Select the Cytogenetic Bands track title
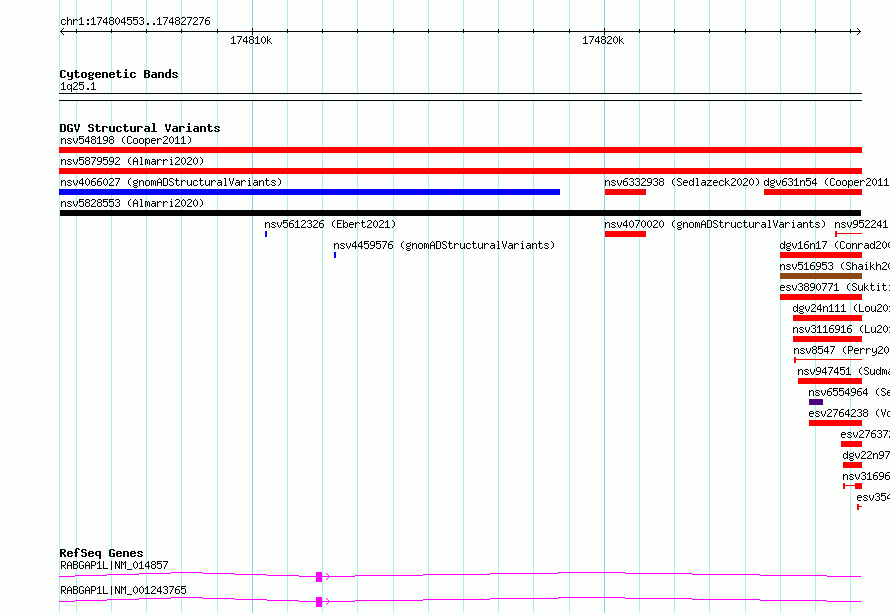Screen dimensions: 890x613 click(x=119, y=74)
